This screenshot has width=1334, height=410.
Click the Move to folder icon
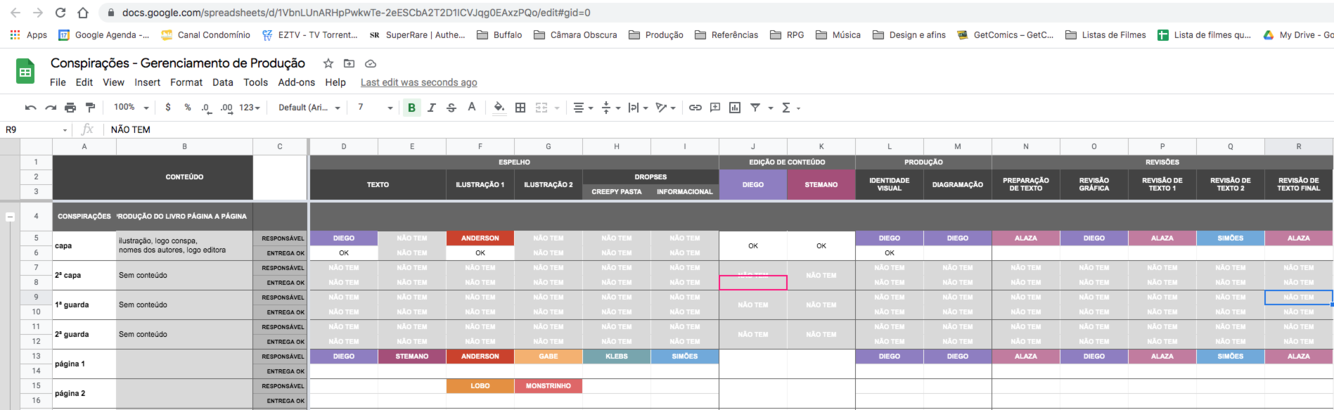point(349,63)
